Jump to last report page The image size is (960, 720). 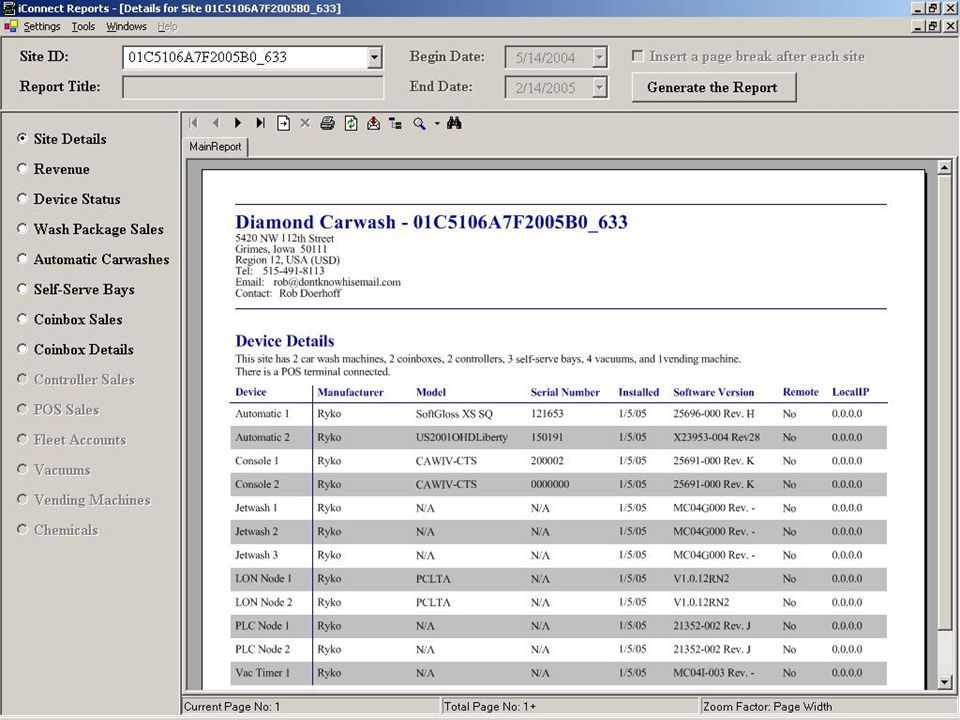[x=261, y=123]
